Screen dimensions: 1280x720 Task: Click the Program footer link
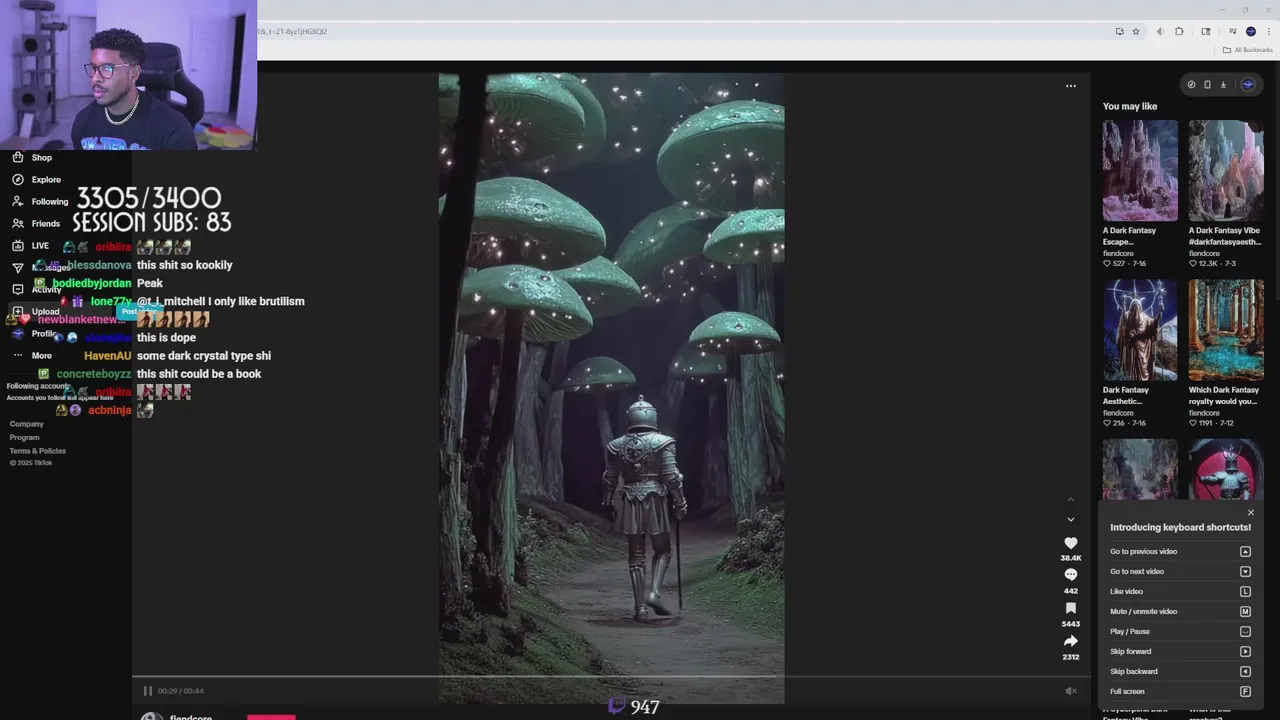tap(25, 437)
